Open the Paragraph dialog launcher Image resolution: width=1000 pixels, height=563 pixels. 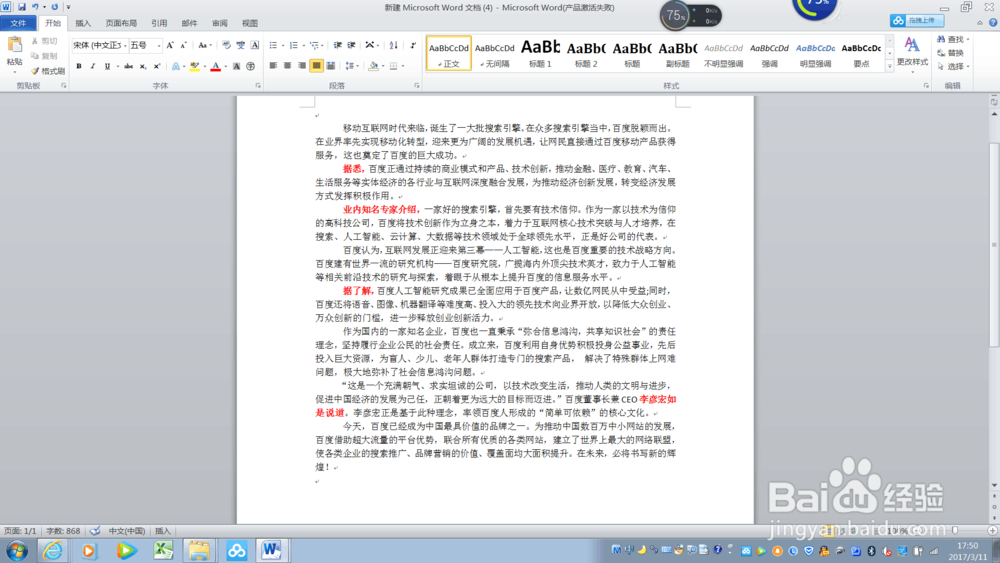click(417, 85)
